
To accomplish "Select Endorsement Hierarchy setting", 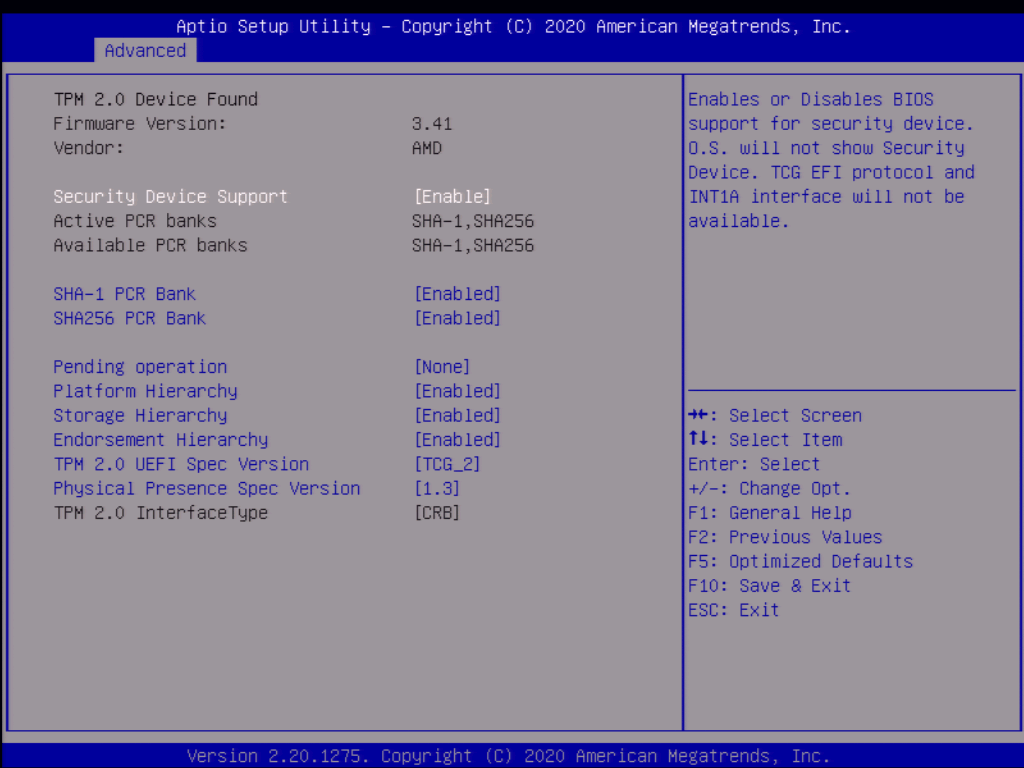I will click(161, 440).
